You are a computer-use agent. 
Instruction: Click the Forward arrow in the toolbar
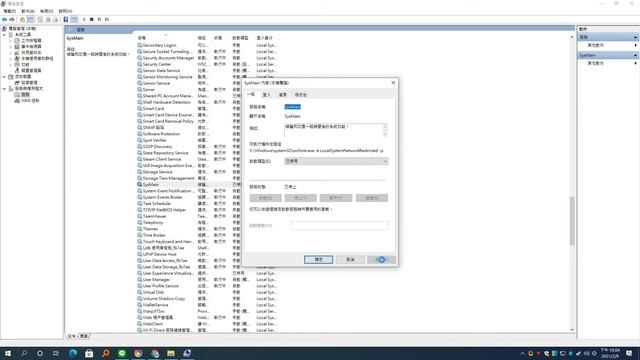coord(12,19)
